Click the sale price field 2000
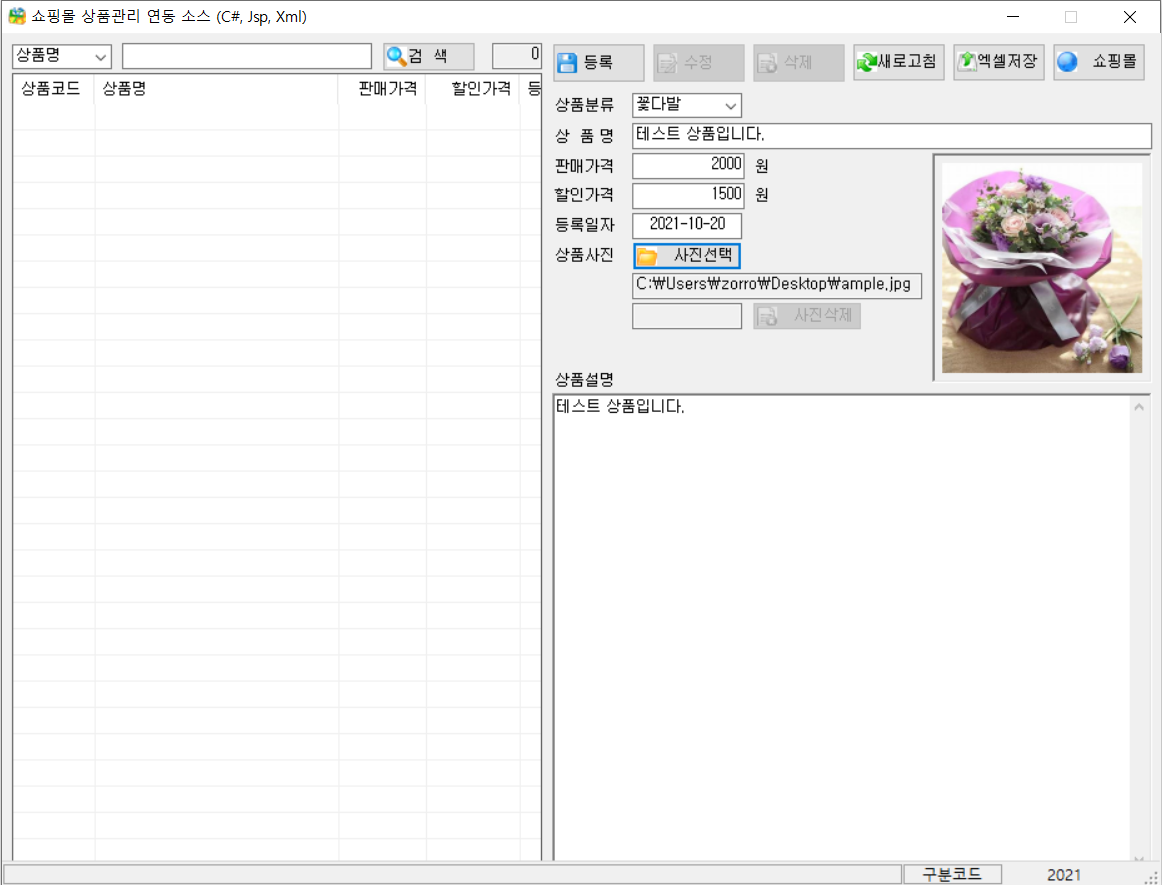 pyautogui.click(x=688, y=165)
